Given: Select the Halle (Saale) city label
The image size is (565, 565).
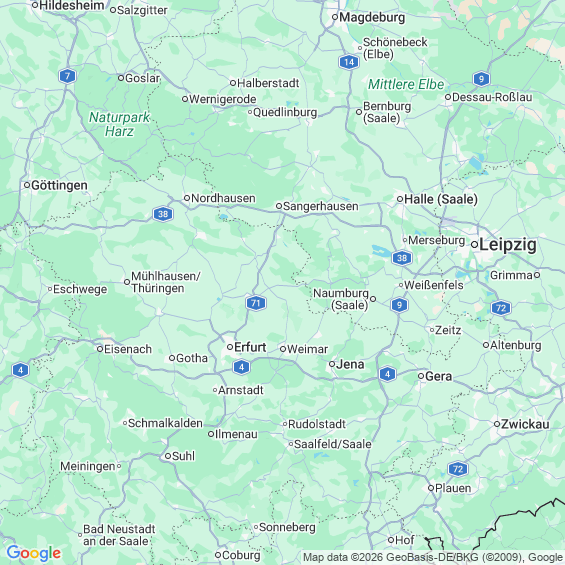Looking at the screenshot, I should [x=441, y=199].
